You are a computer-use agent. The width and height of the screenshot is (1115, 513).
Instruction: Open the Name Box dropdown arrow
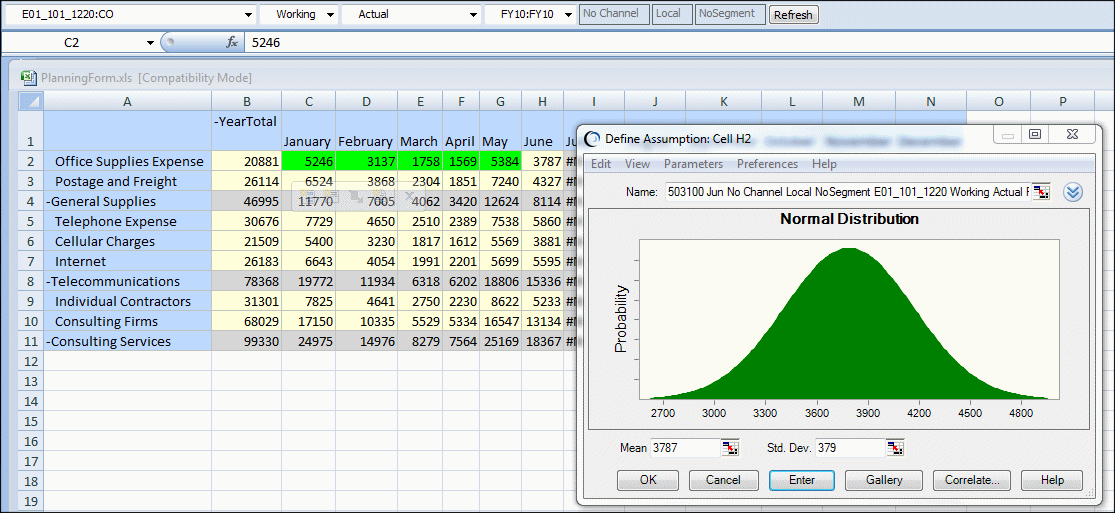pos(150,43)
